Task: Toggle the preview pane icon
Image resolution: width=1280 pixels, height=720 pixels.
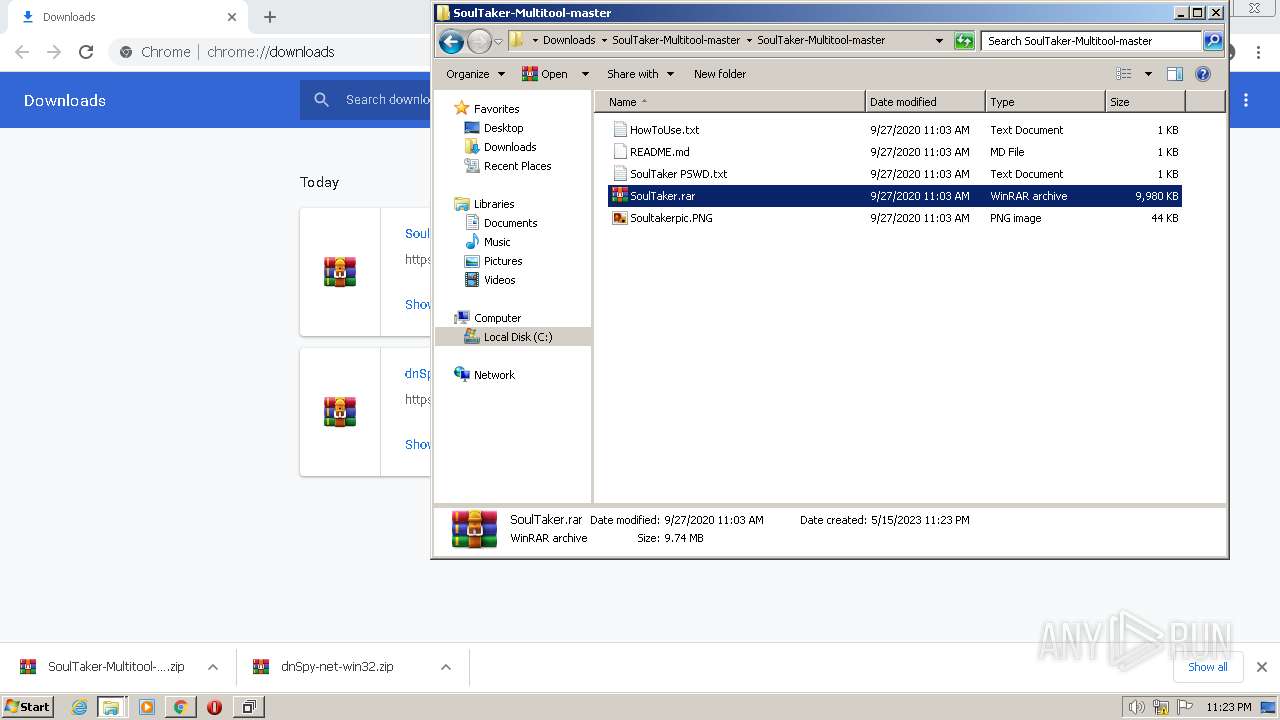Action: pyautogui.click(x=1175, y=74)
